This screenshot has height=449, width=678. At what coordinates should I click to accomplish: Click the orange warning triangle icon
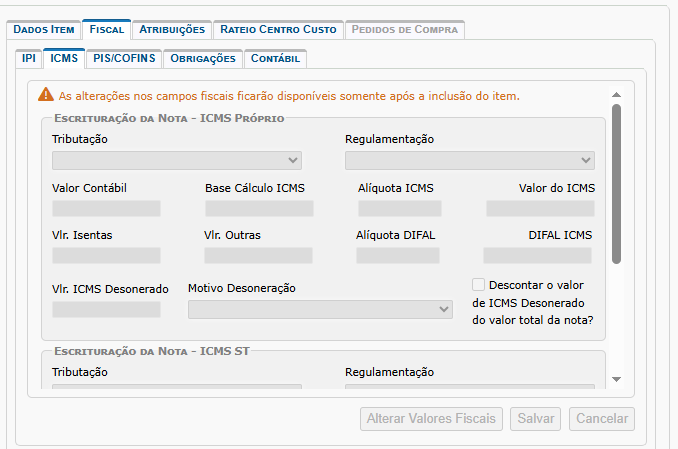click(x=45, y=95)
